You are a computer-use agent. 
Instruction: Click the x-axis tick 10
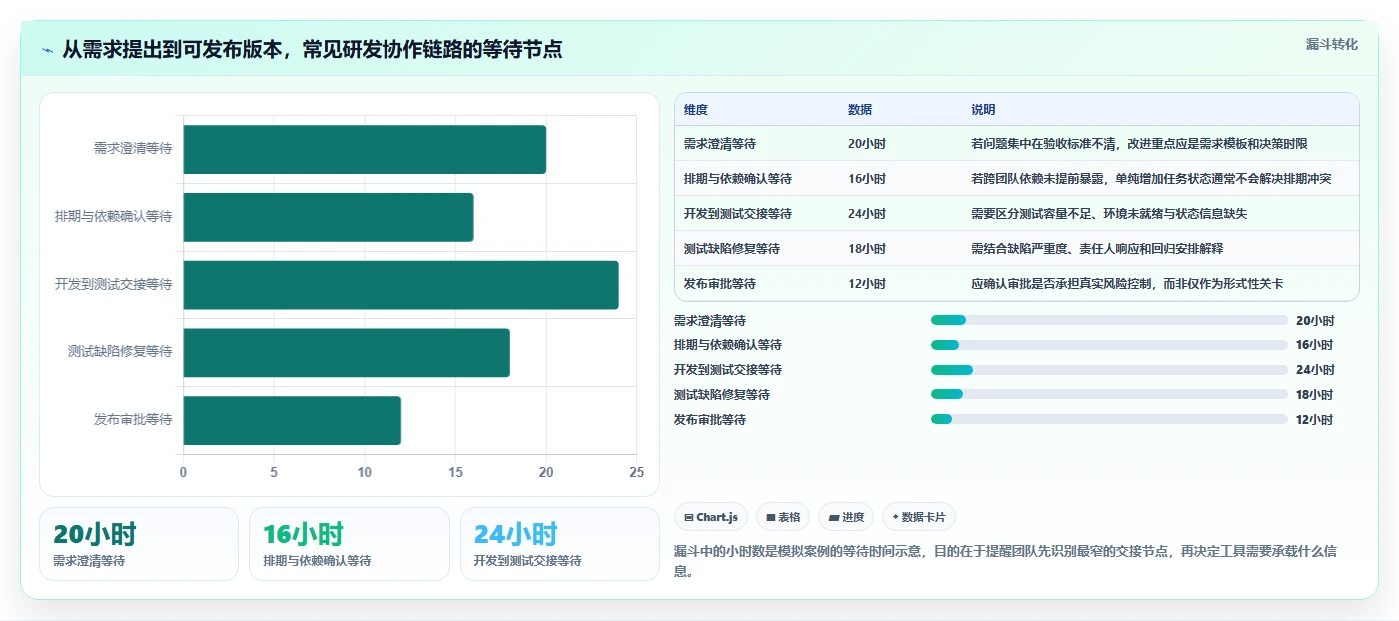[x=365, y=472]
